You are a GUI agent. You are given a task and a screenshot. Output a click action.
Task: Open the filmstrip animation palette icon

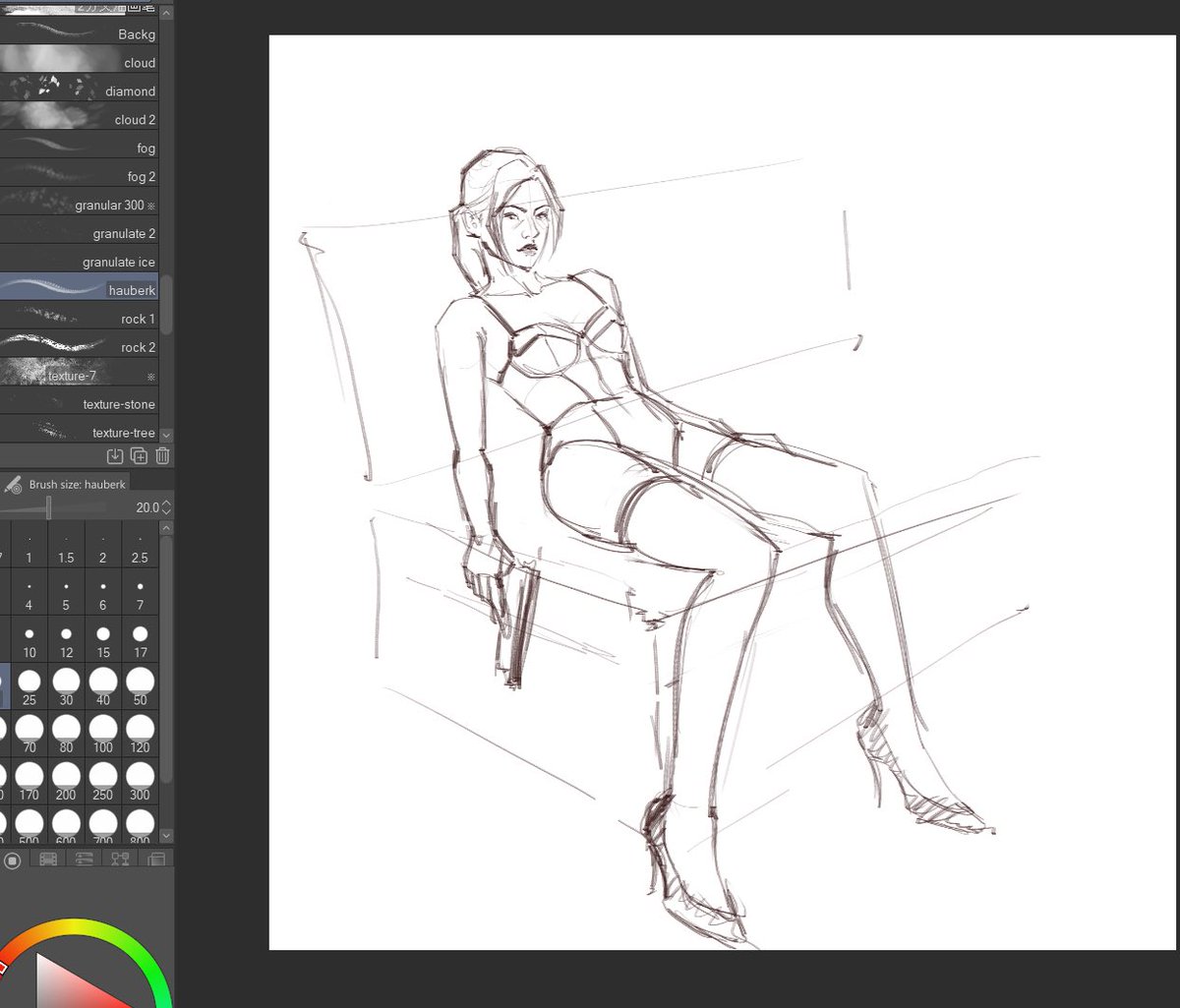[x=46, y=860]
